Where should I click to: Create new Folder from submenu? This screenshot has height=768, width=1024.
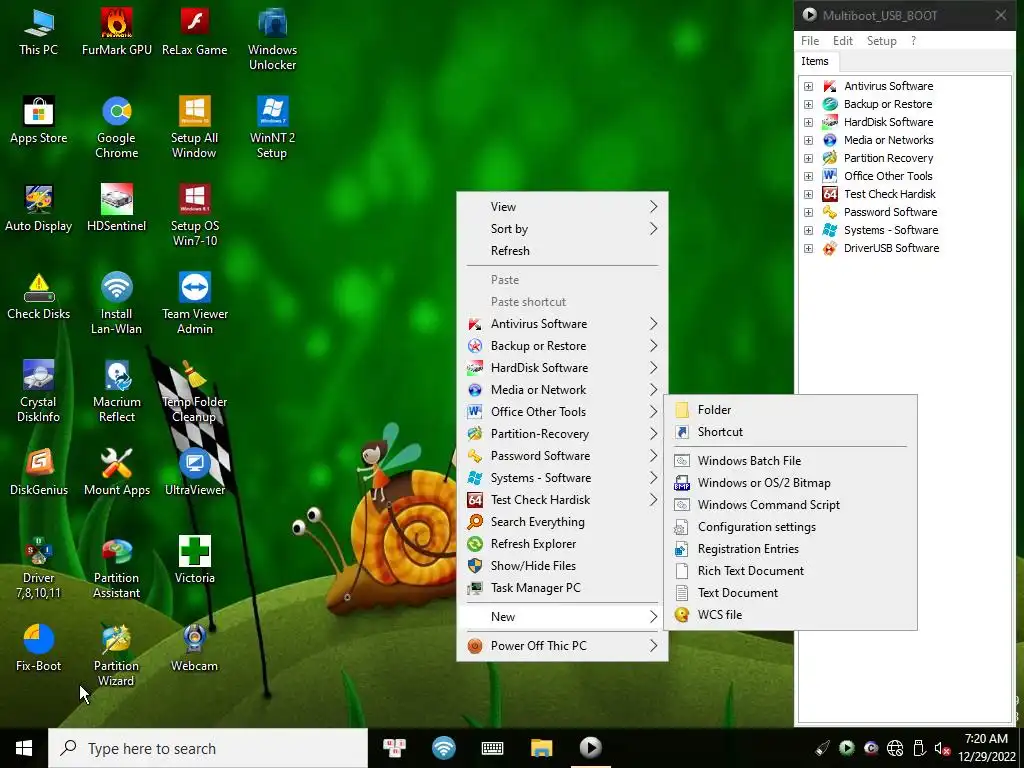(790, 410)
